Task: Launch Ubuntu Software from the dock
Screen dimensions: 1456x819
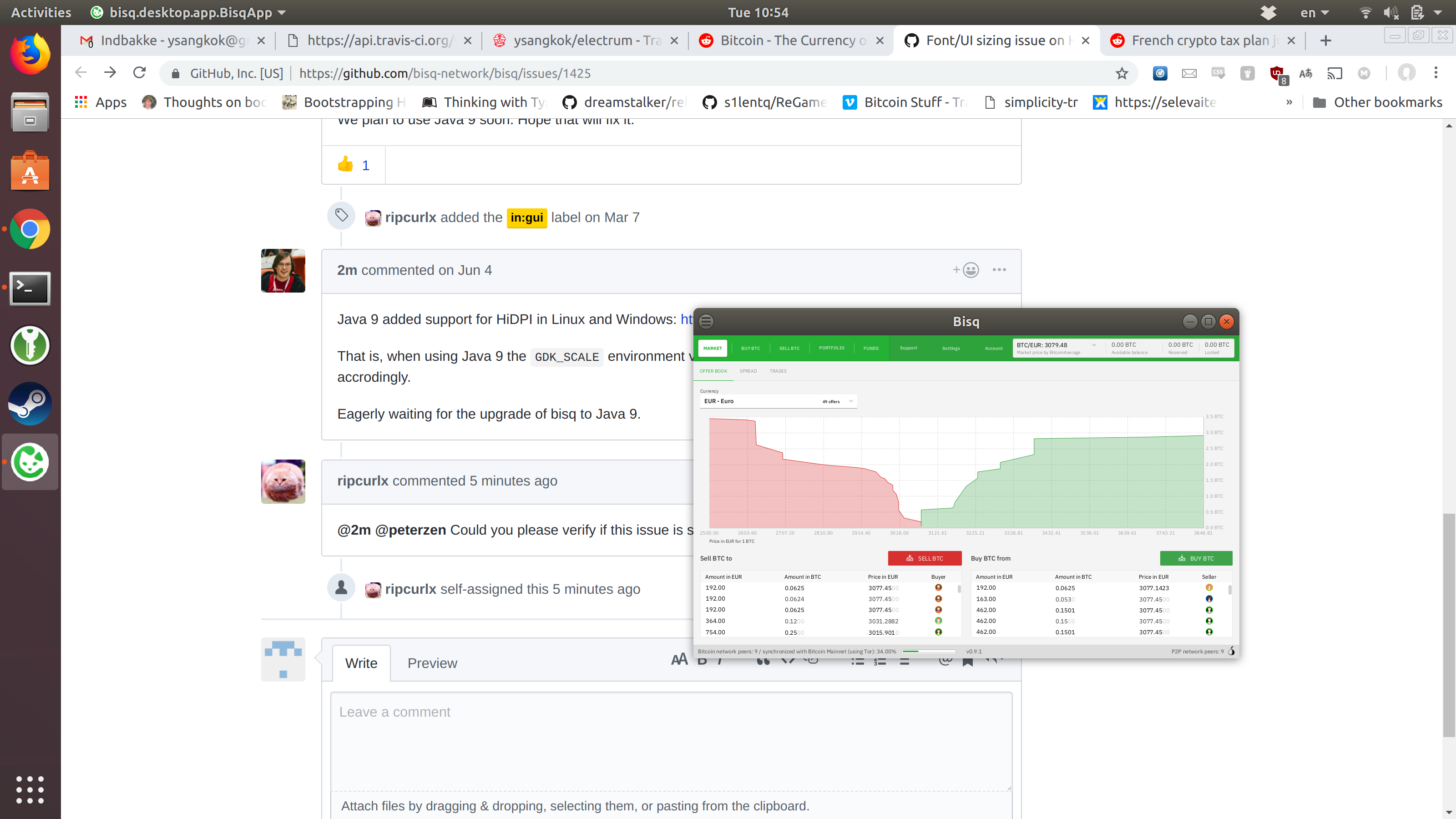Action: click(x=30, y=170)
